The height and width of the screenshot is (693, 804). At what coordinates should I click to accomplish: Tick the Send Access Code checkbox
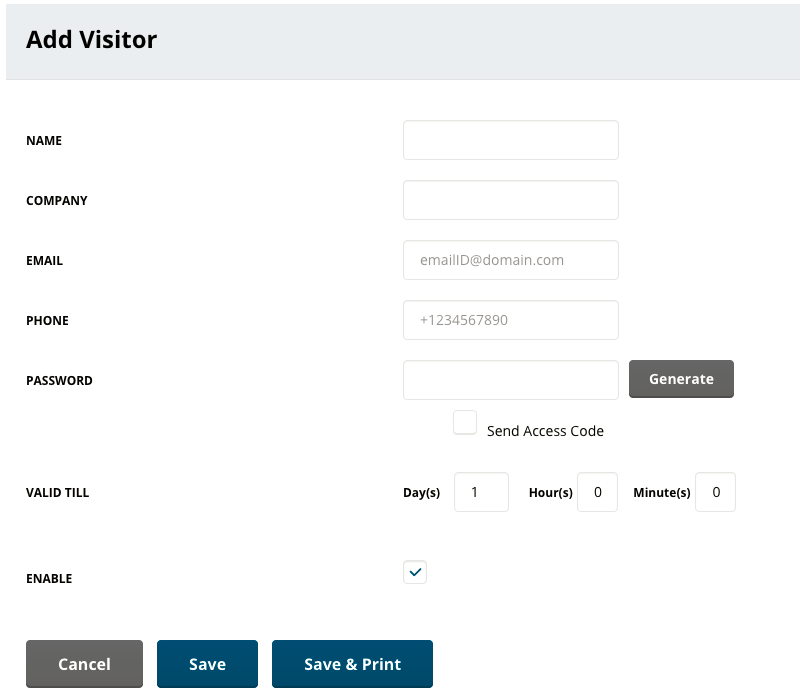point(465,422)
